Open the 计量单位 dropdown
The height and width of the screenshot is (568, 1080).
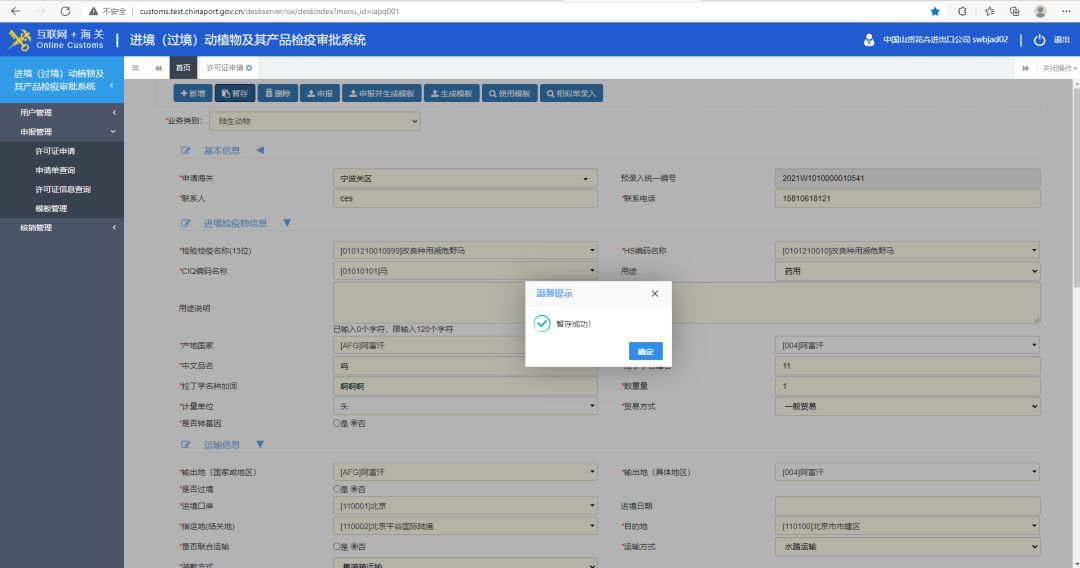[465, 406]
